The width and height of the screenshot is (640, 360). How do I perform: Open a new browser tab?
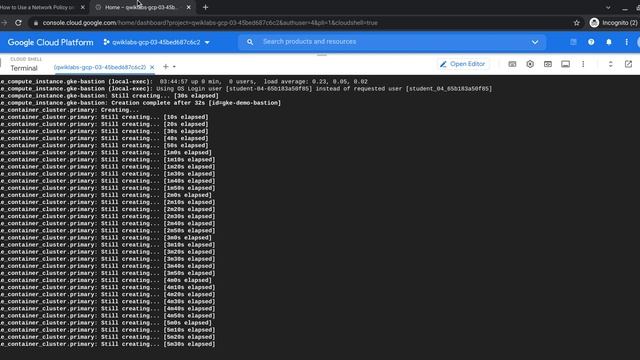(205, 7)
